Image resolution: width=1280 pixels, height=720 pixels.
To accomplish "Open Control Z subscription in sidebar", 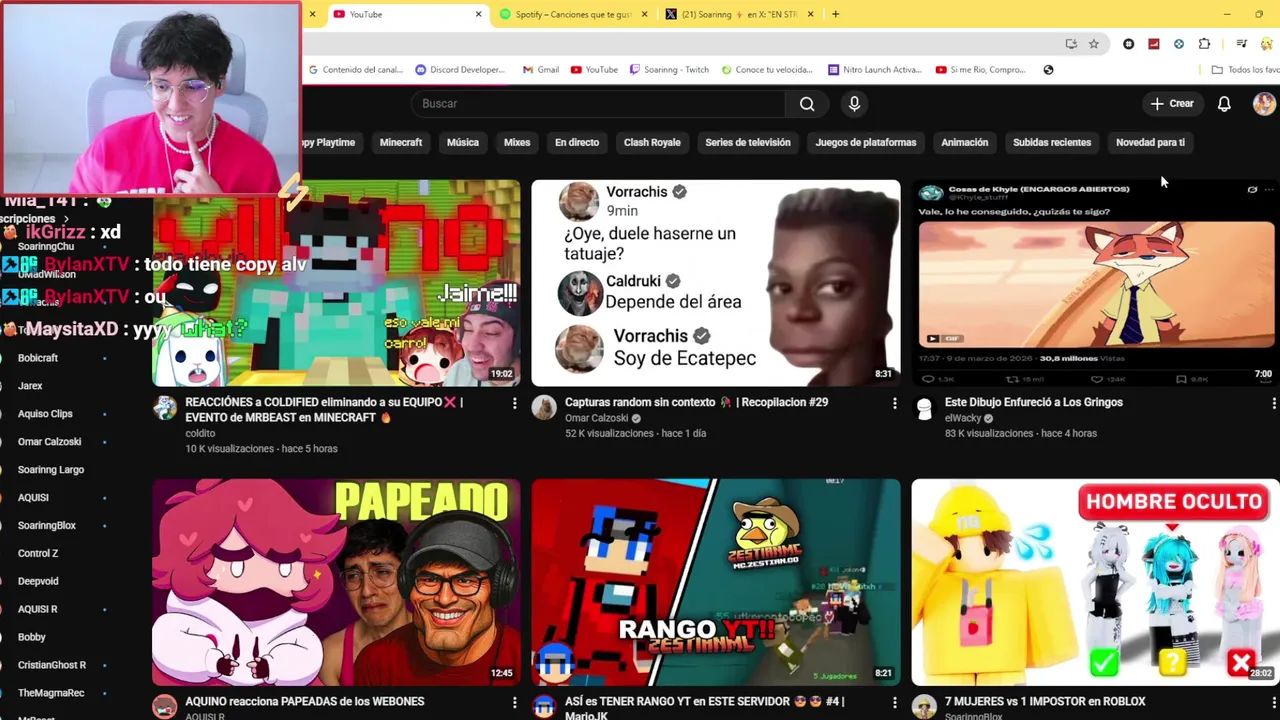I will [38, 553].
